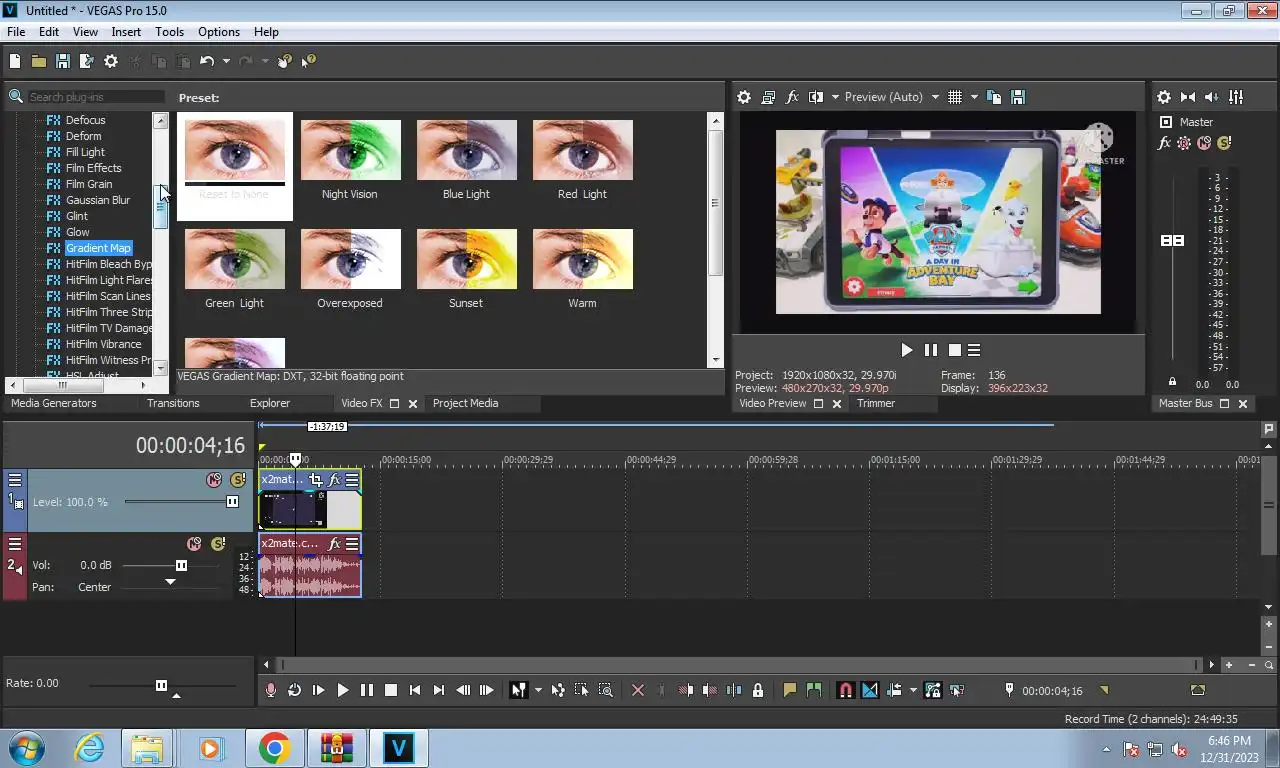Open audio track 2 hamburger menu
Image resolution: width=1280 pixels, height=768 pixels.
click(x=15, y=544)
